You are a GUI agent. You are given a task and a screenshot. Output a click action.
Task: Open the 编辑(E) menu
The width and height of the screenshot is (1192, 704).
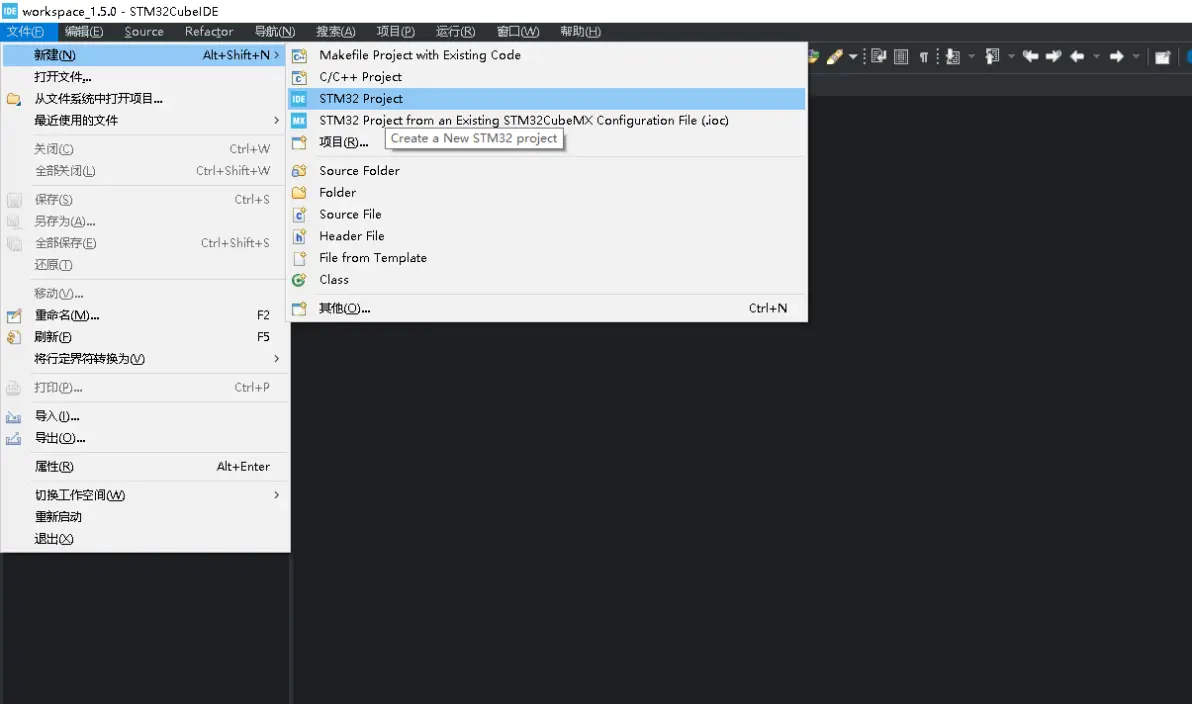84,31
